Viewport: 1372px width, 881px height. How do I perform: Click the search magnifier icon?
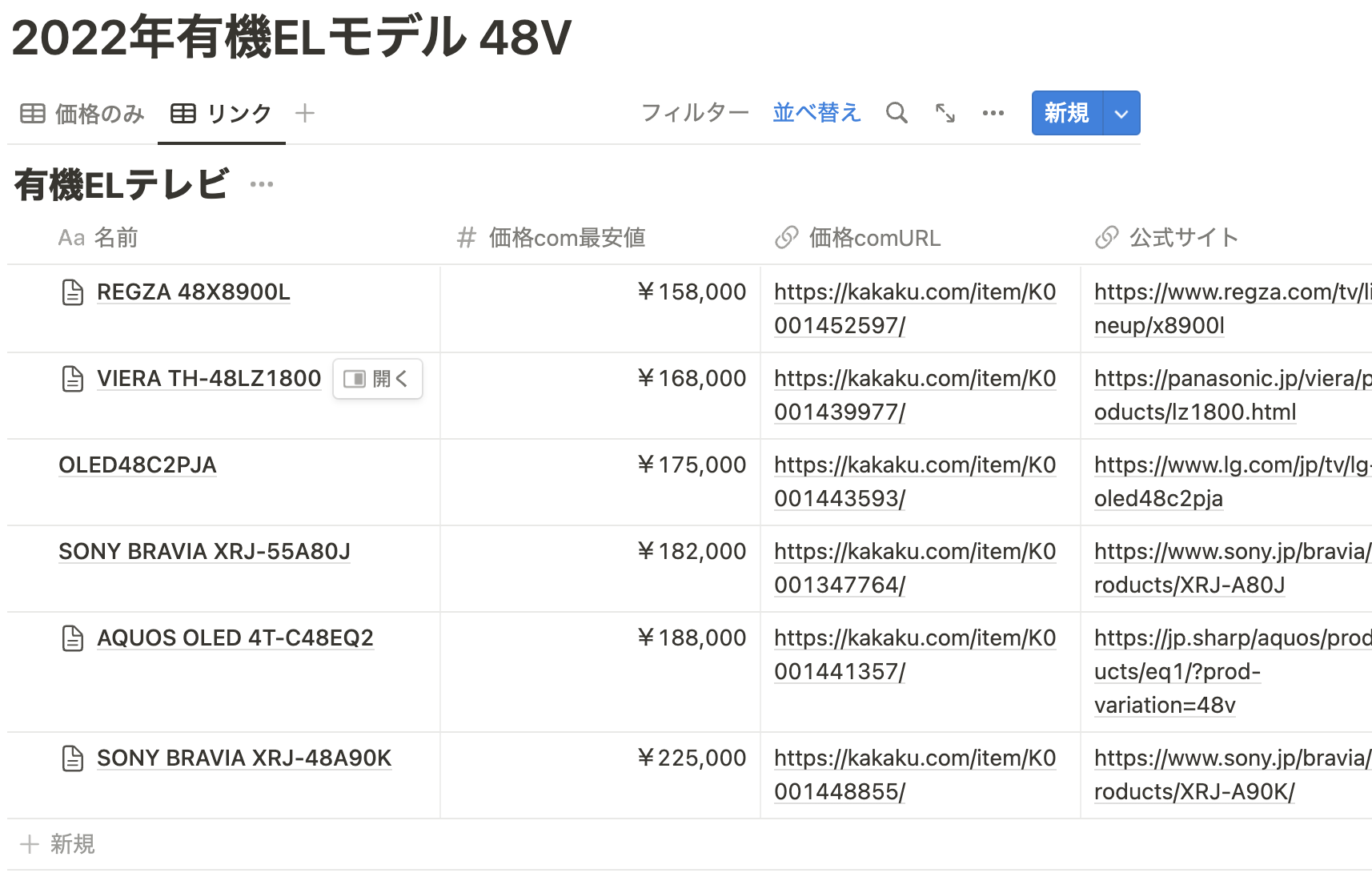pos(897,113)
